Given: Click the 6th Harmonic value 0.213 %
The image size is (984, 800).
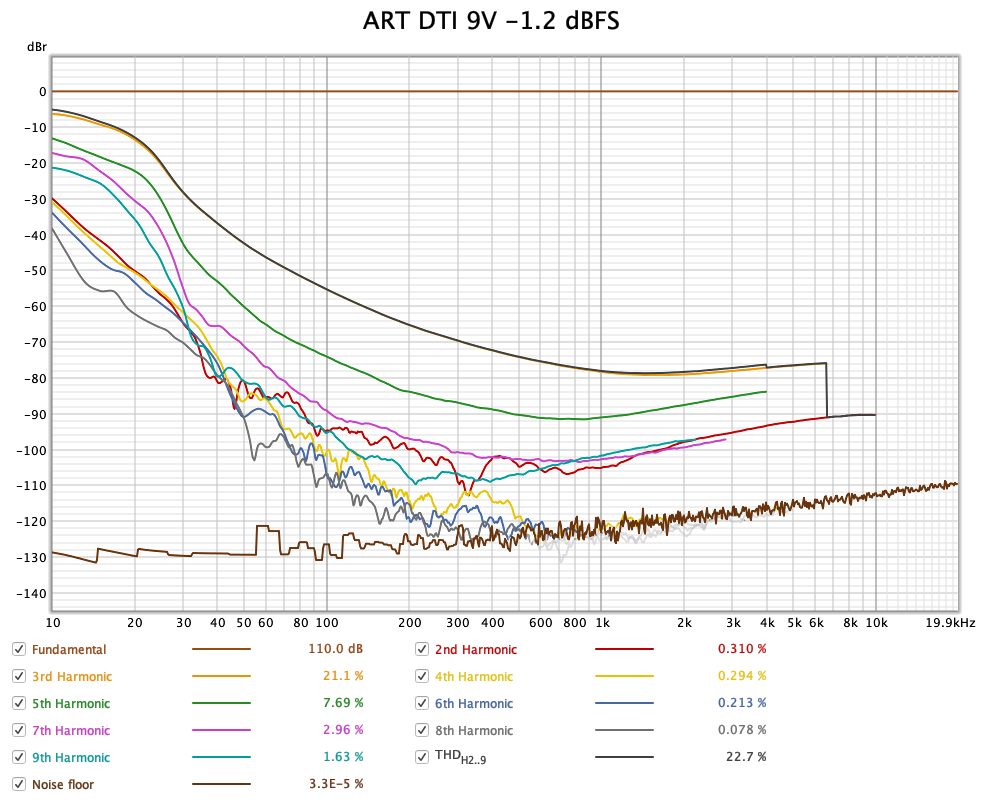Looking at the screenshot, I should [742, 703].
